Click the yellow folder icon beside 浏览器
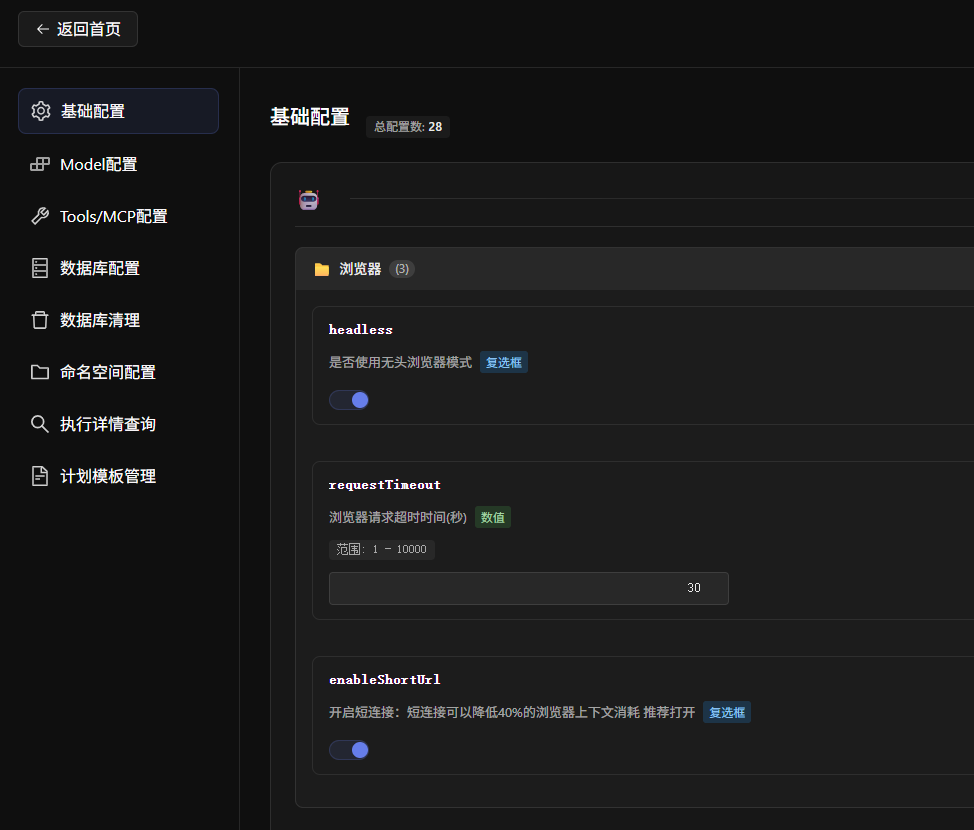 [321, 268]
